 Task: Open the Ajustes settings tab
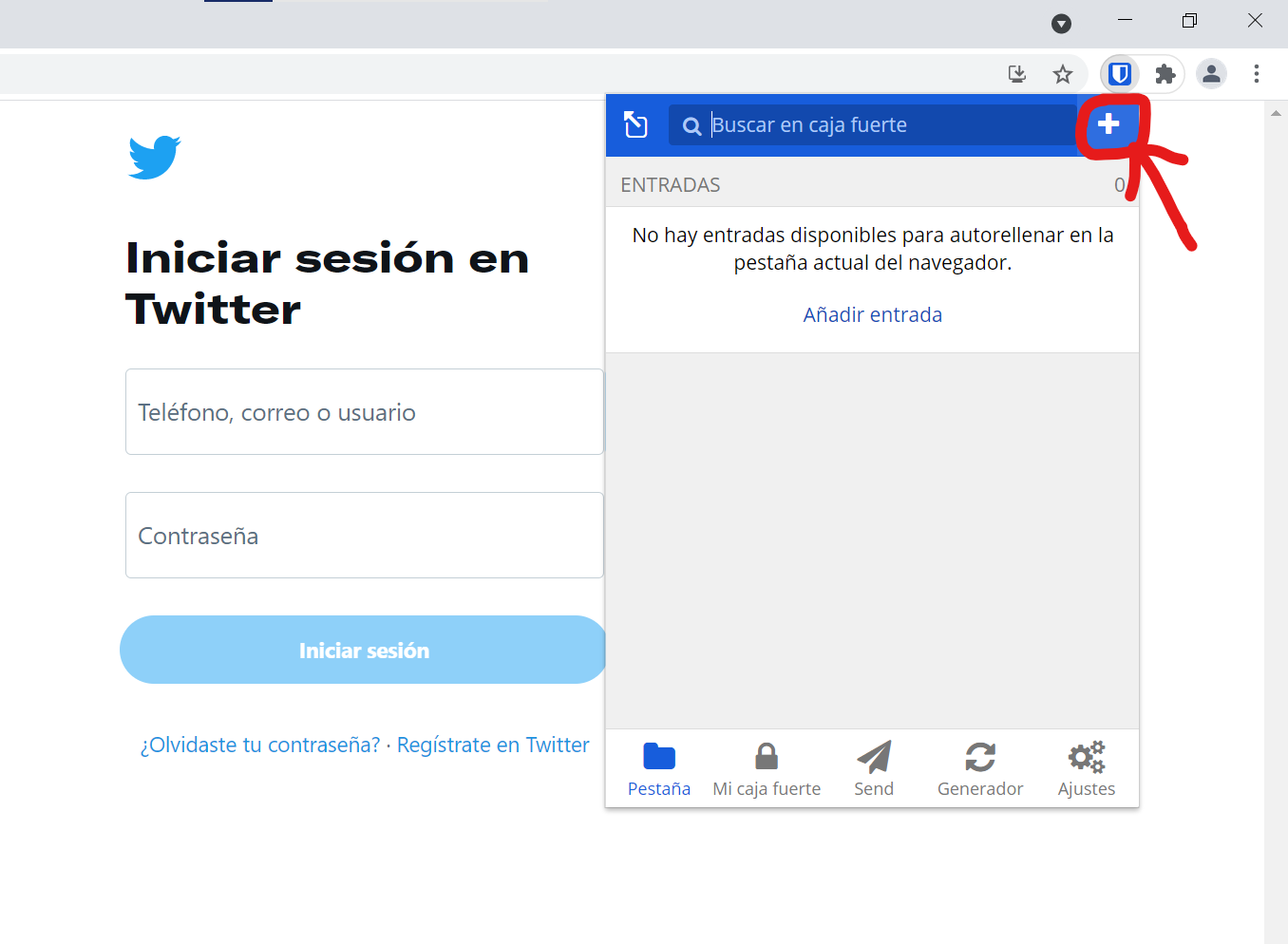(x=1087, y=769)
